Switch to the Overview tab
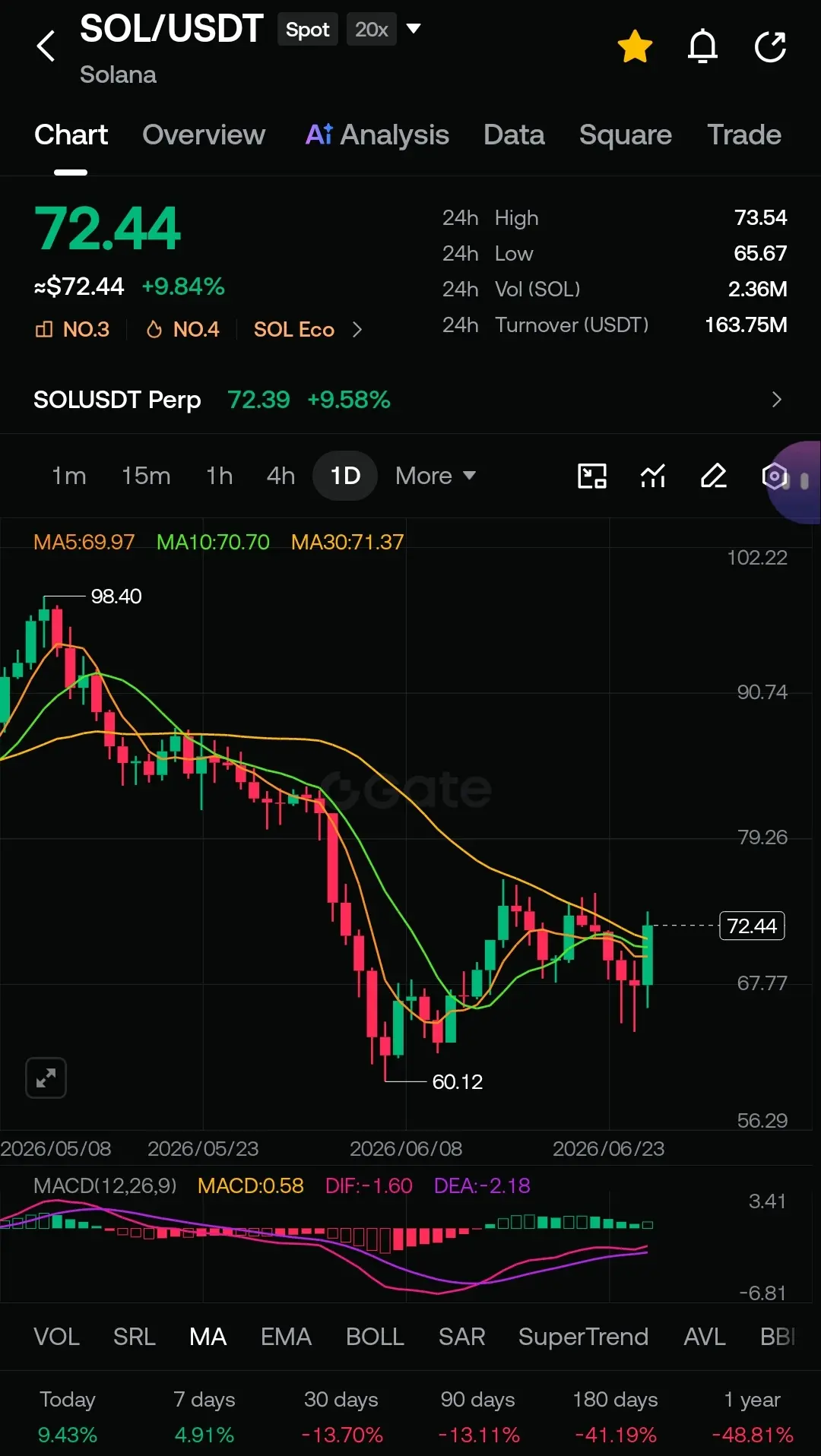 coord(204,135)
